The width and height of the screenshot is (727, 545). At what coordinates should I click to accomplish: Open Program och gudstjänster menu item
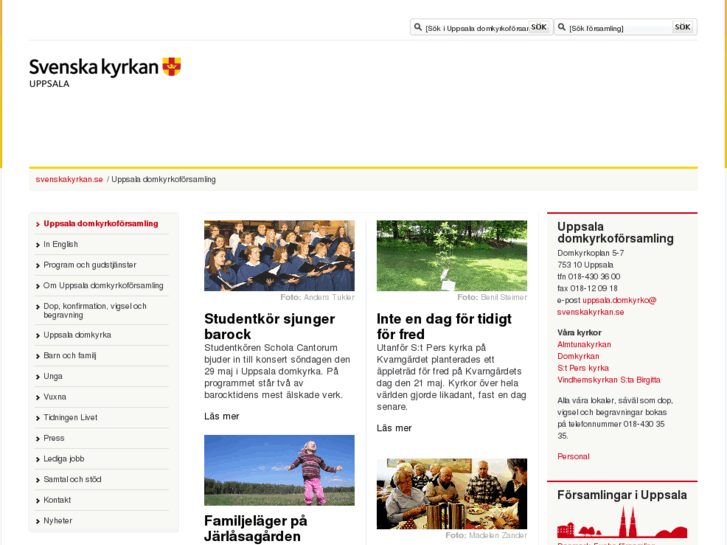[90, 265]
